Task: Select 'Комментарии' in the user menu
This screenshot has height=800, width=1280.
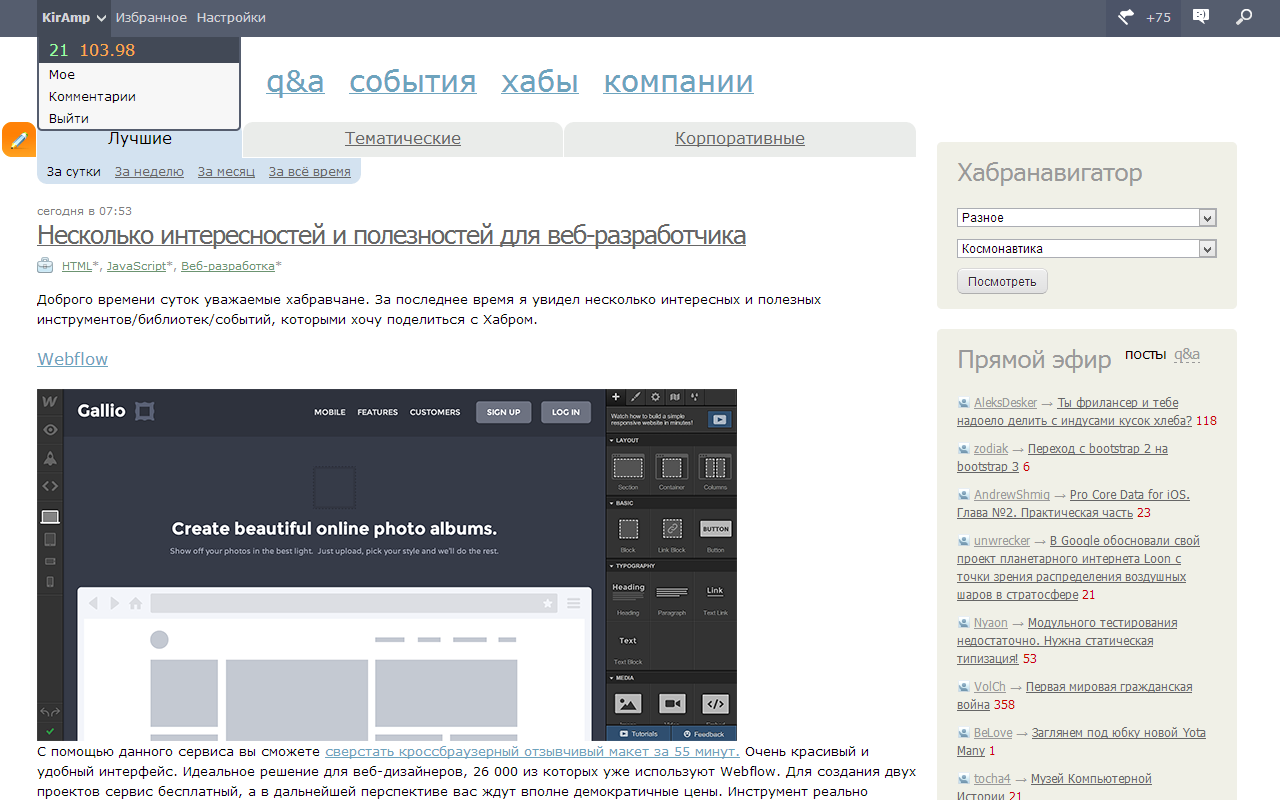Action: tap(92, 96)
